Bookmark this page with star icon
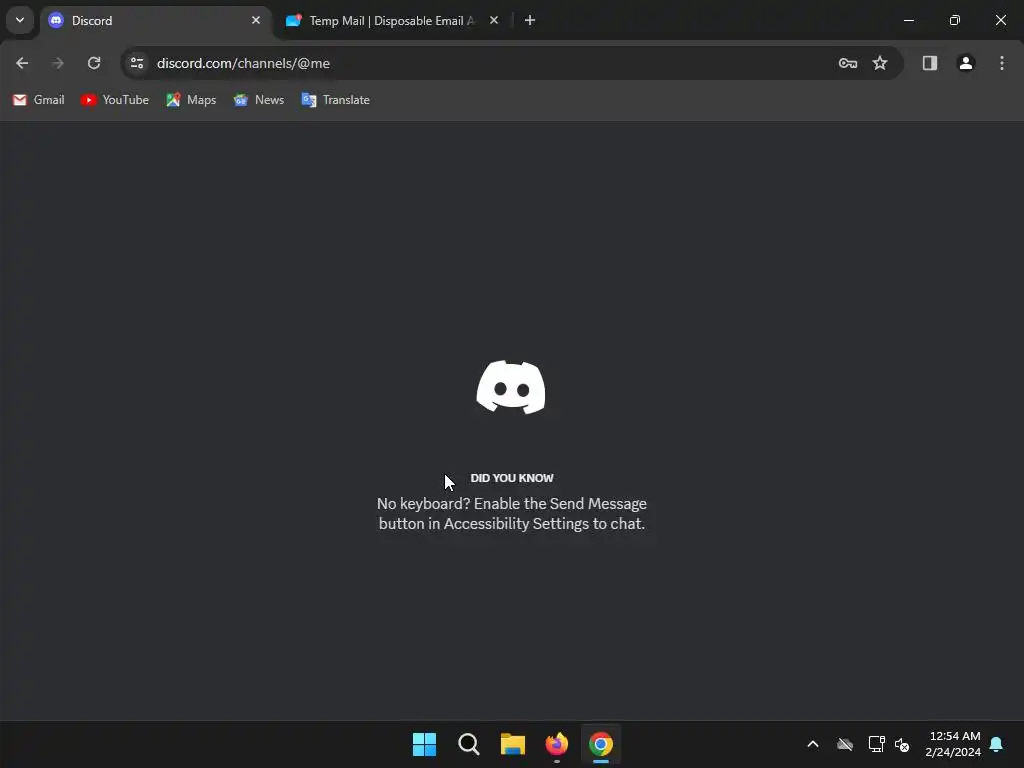 point(880,63)
